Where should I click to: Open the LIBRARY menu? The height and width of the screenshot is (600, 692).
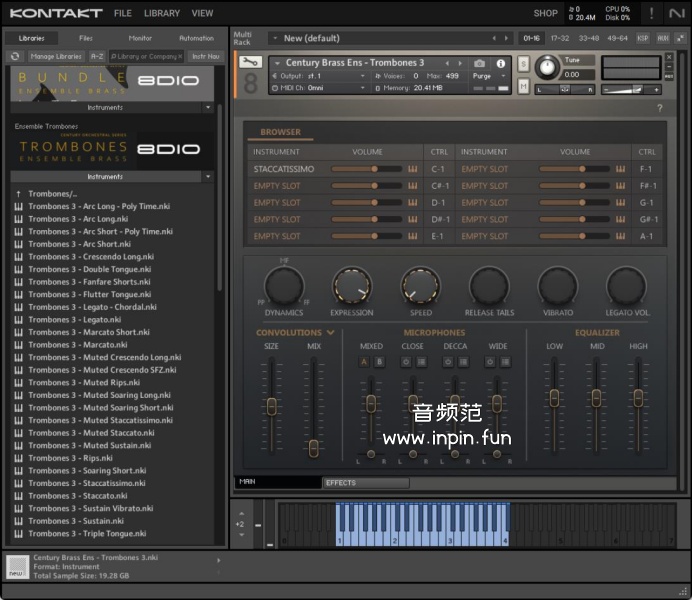pos(162,14)
